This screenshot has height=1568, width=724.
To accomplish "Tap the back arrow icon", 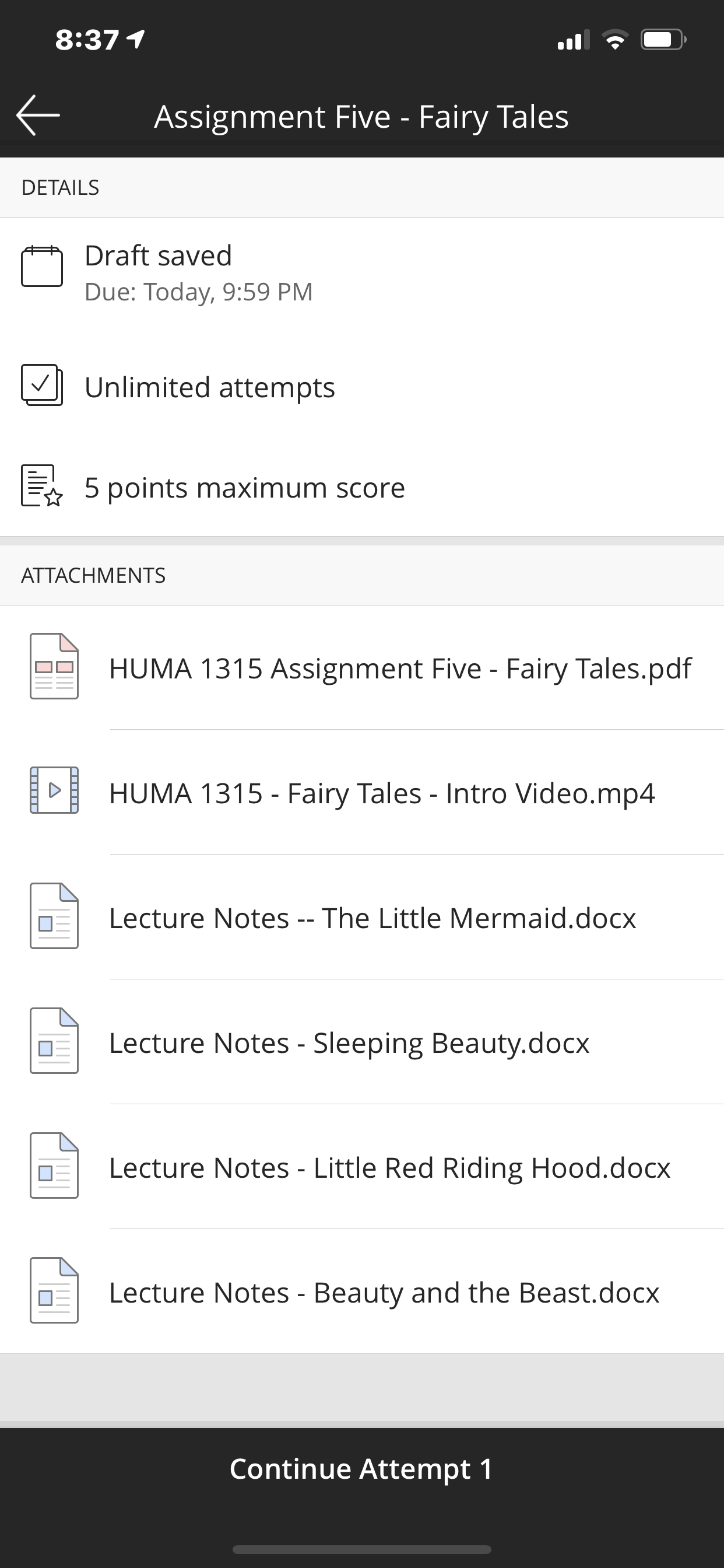I will pos(38,115).
